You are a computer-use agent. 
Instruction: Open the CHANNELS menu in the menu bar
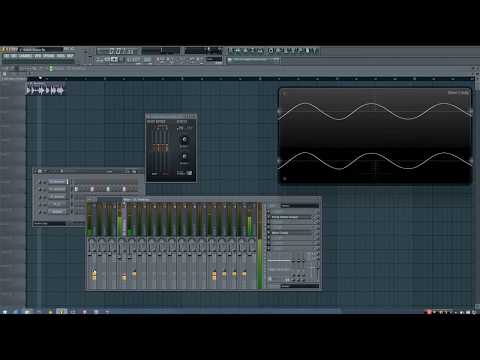pyautogui.click(x=26, y=56)
